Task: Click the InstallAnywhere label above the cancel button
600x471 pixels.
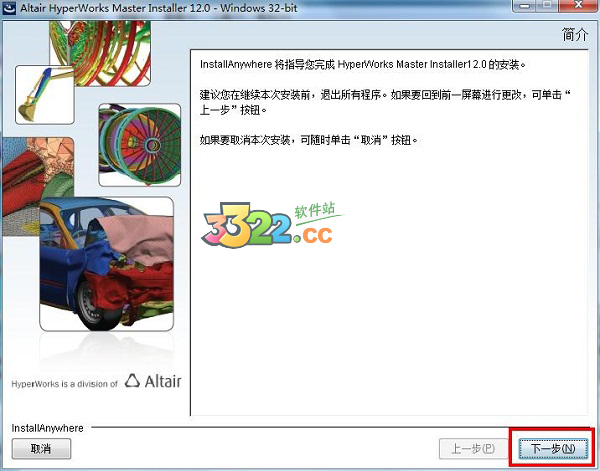Action: [x=47, y=428]
